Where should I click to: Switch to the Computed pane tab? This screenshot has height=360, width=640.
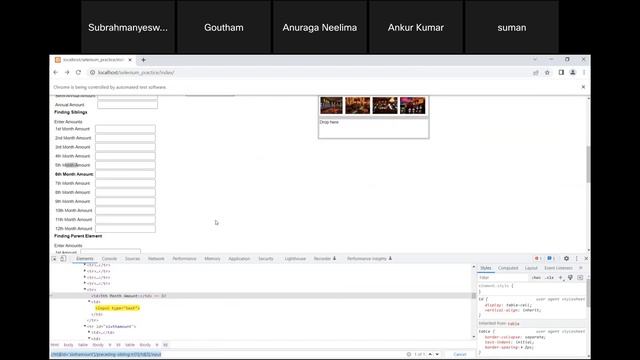click(508, 268)
